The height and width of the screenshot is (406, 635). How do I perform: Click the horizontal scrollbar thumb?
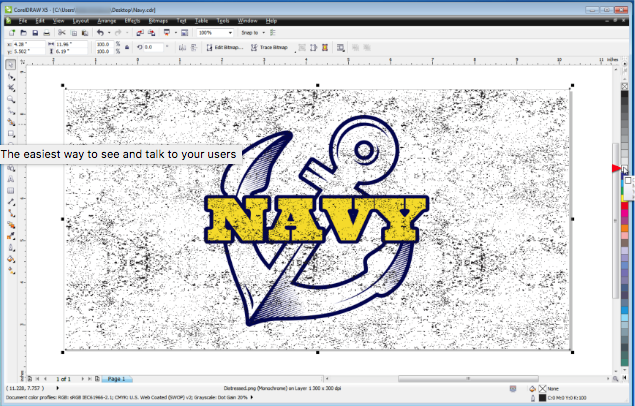468,379
